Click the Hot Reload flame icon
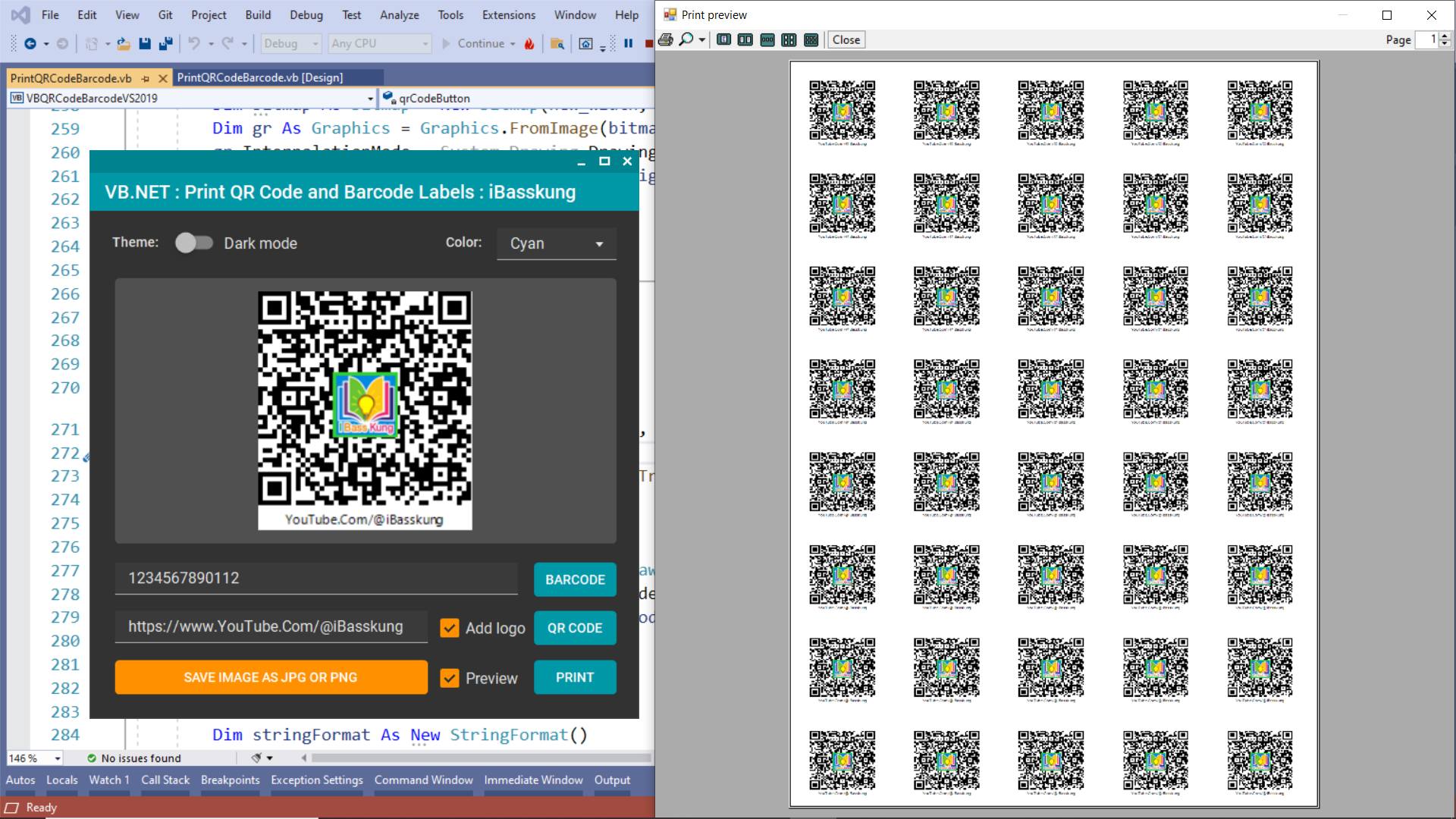The height and width of the screenshot is (819, 1456). pyautogui.click(x=529, y=44)
